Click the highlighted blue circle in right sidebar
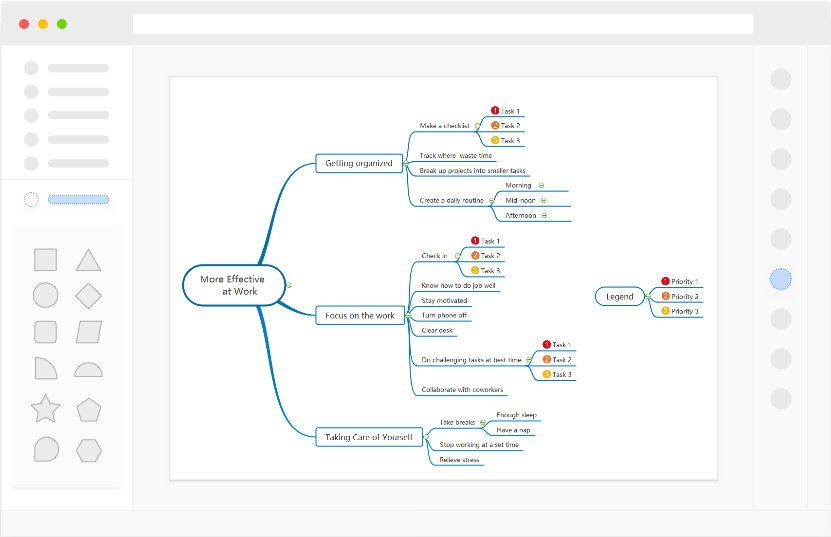Screen dimensions: 831x537 781,279
